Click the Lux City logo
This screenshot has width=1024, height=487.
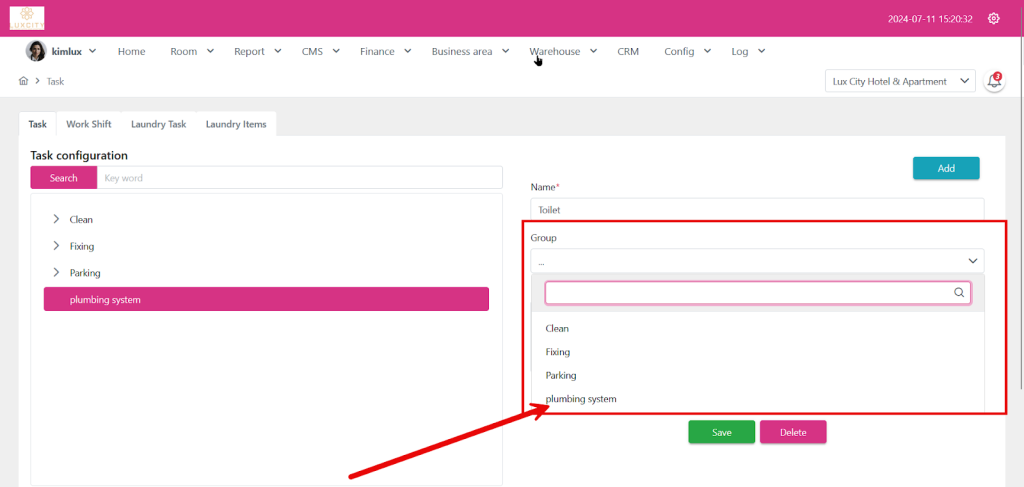coord(27,18)
